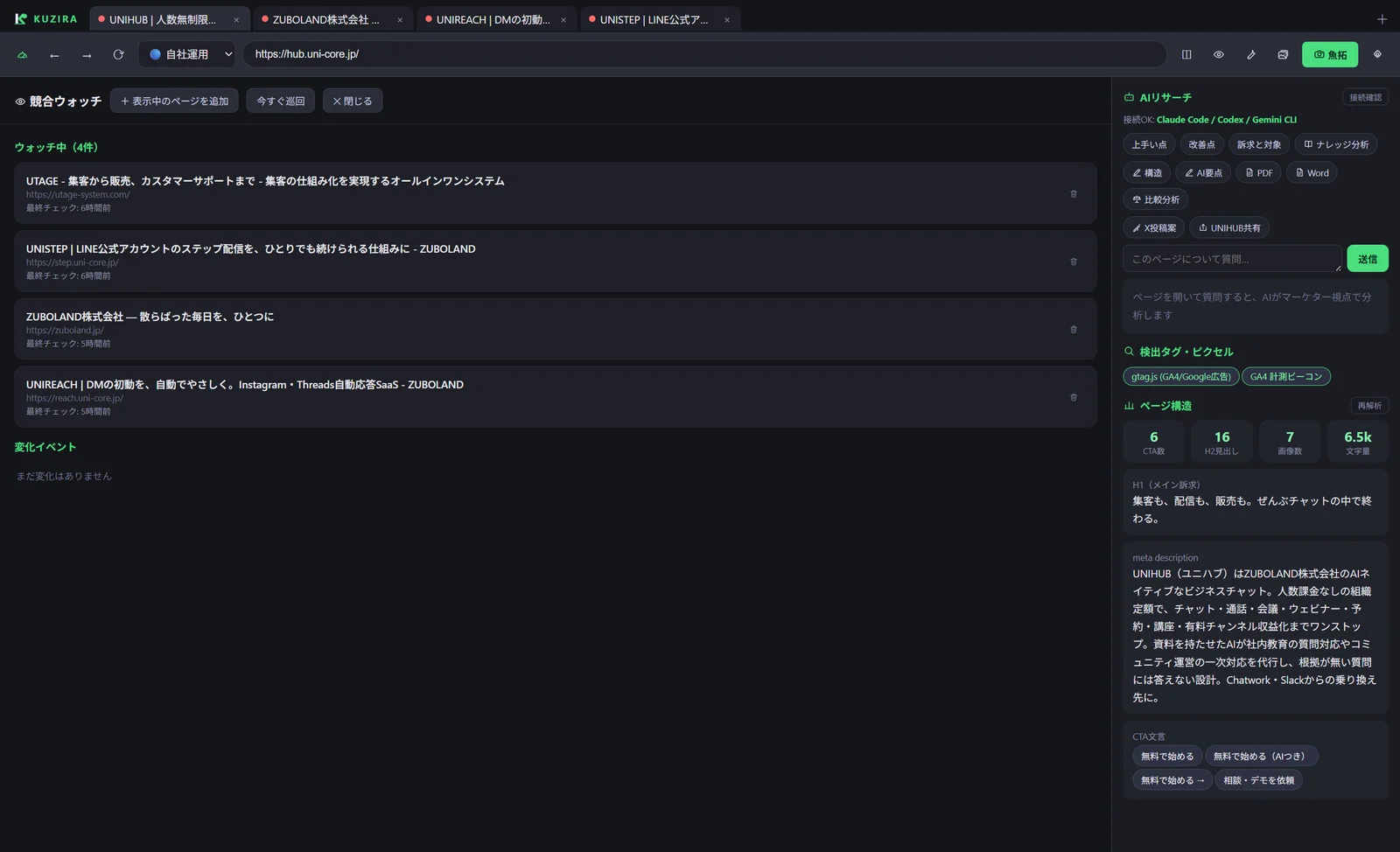The image size is (1400, 852).
Task: Go forward with the right arrow
Action: coord(87,54)
